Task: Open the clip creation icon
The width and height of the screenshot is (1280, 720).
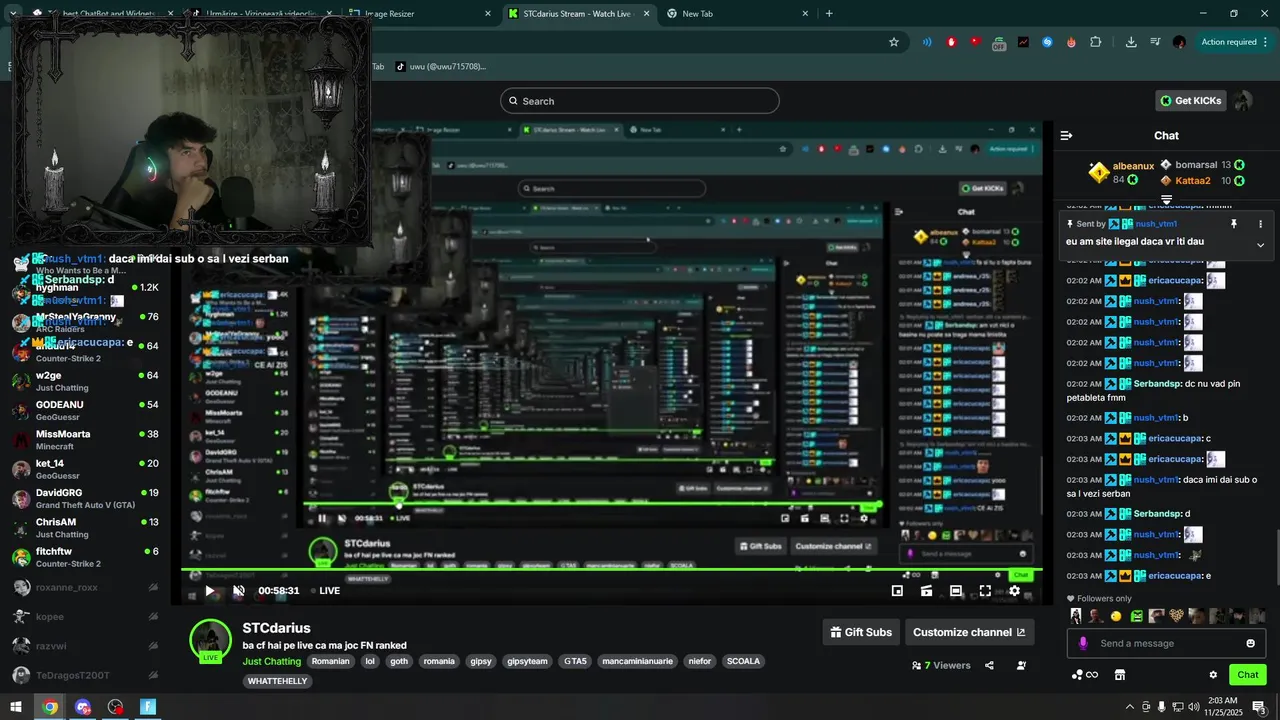Action: (927, 591)
